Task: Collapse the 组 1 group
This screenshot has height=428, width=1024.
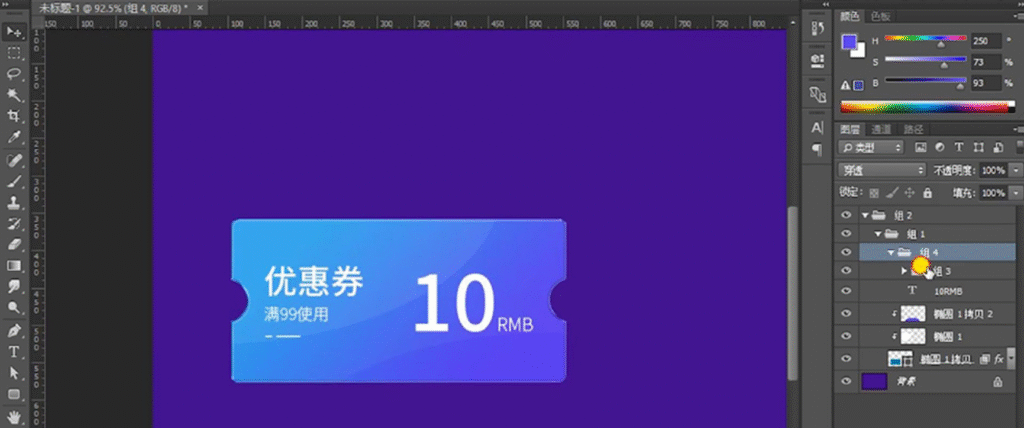Action: (x=878, y=233)
